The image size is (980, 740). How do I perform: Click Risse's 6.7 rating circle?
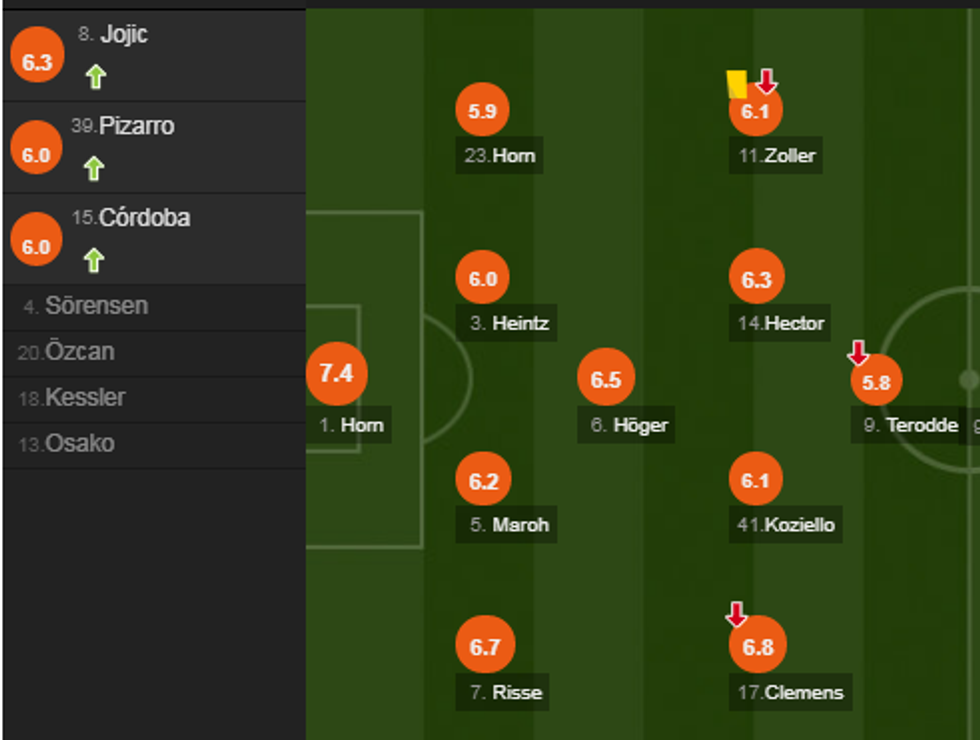[x=485, y=647]
